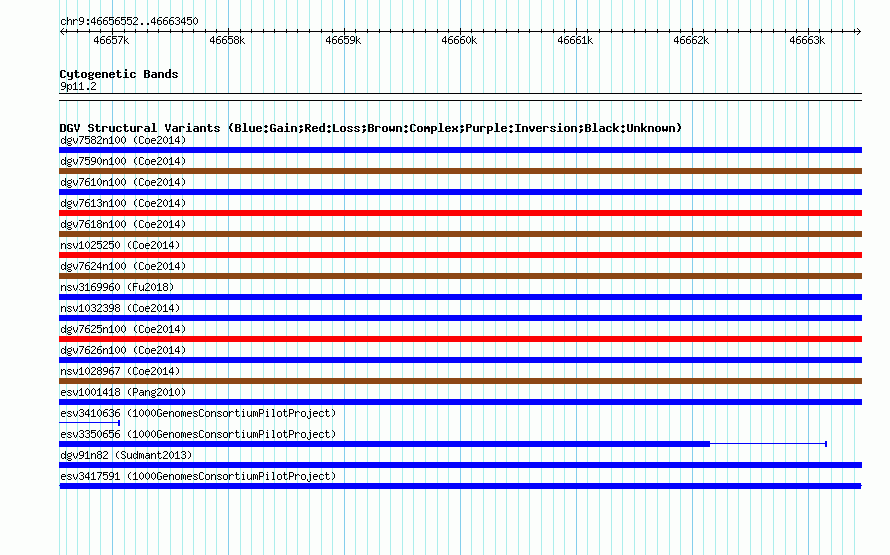This screenshot has height=555, width=890.
Task: Select the brown bar under dgv7618n100
Action: tap(460, 234)
